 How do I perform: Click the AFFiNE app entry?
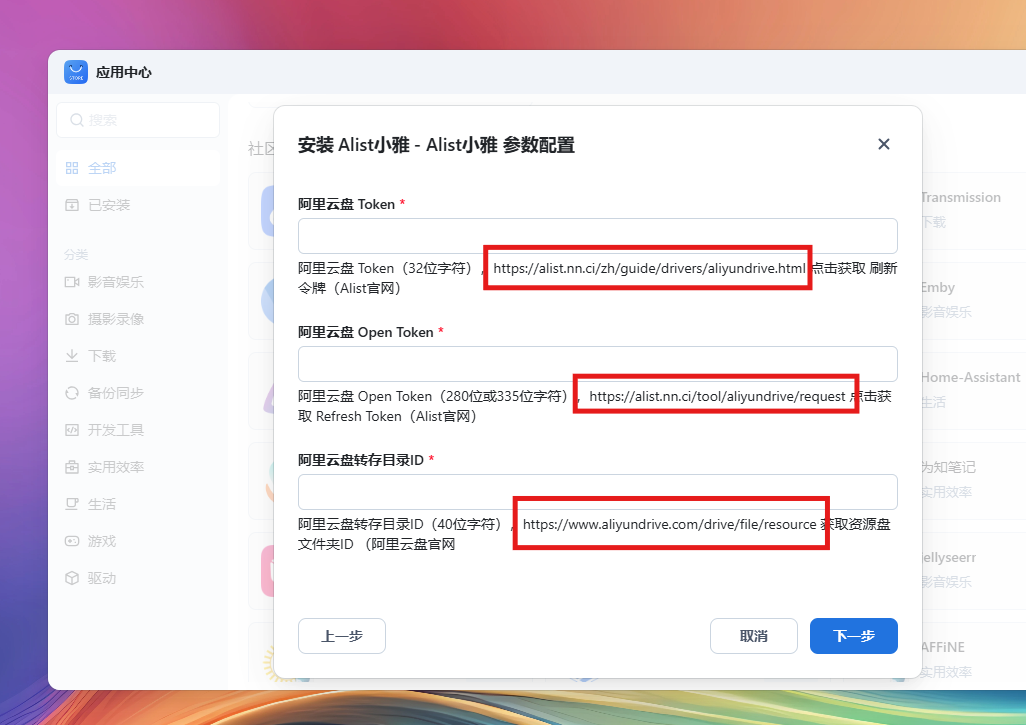(x=942, y=647)
